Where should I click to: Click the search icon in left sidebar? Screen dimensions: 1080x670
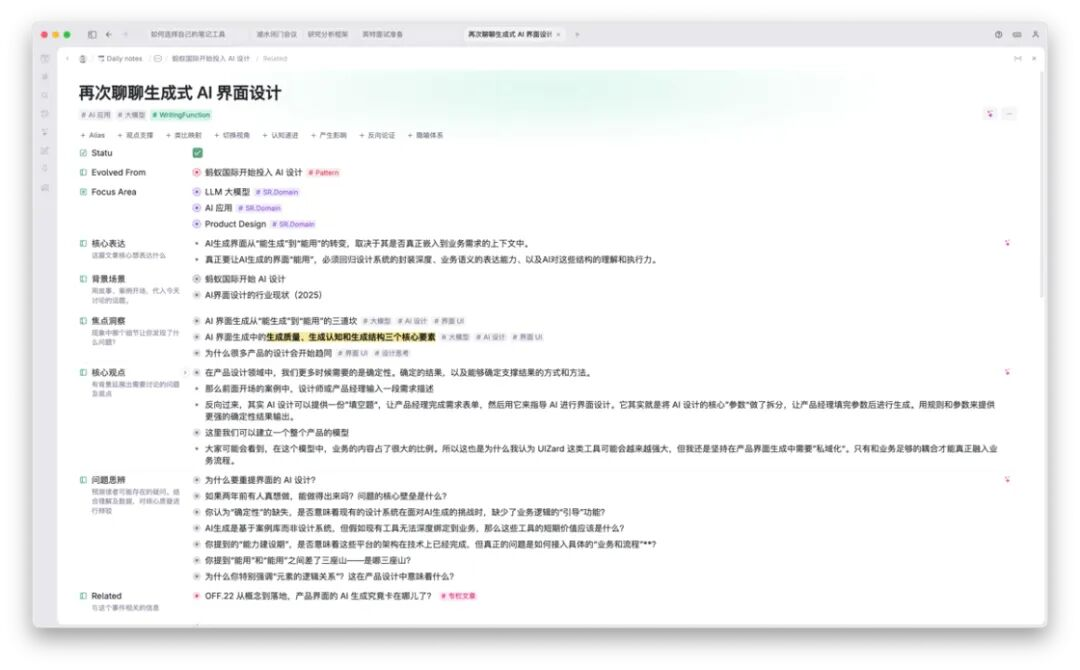(45, 95)
